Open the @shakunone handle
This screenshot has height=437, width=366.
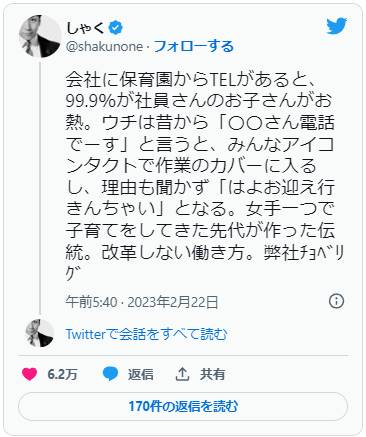point(105,46)
